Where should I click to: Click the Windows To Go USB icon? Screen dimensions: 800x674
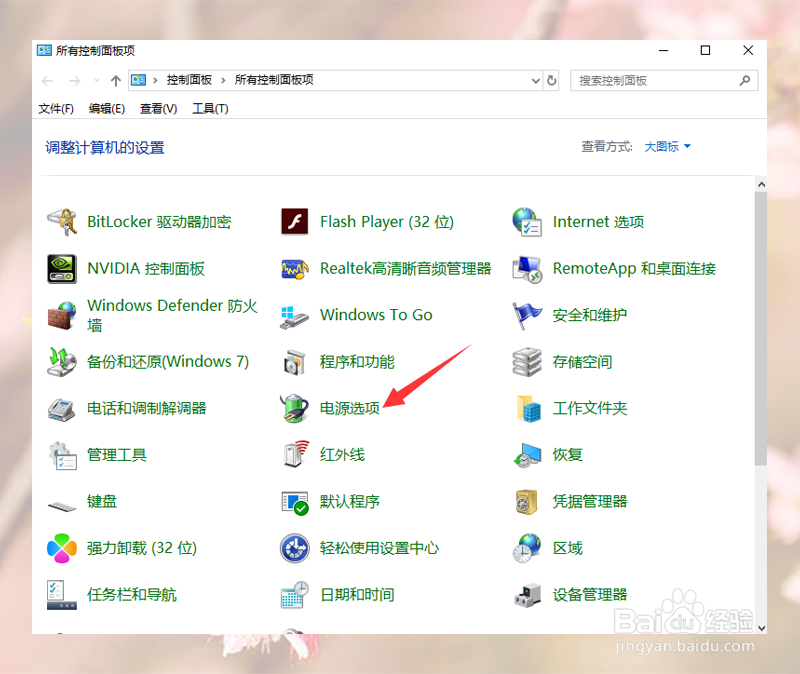294,316
